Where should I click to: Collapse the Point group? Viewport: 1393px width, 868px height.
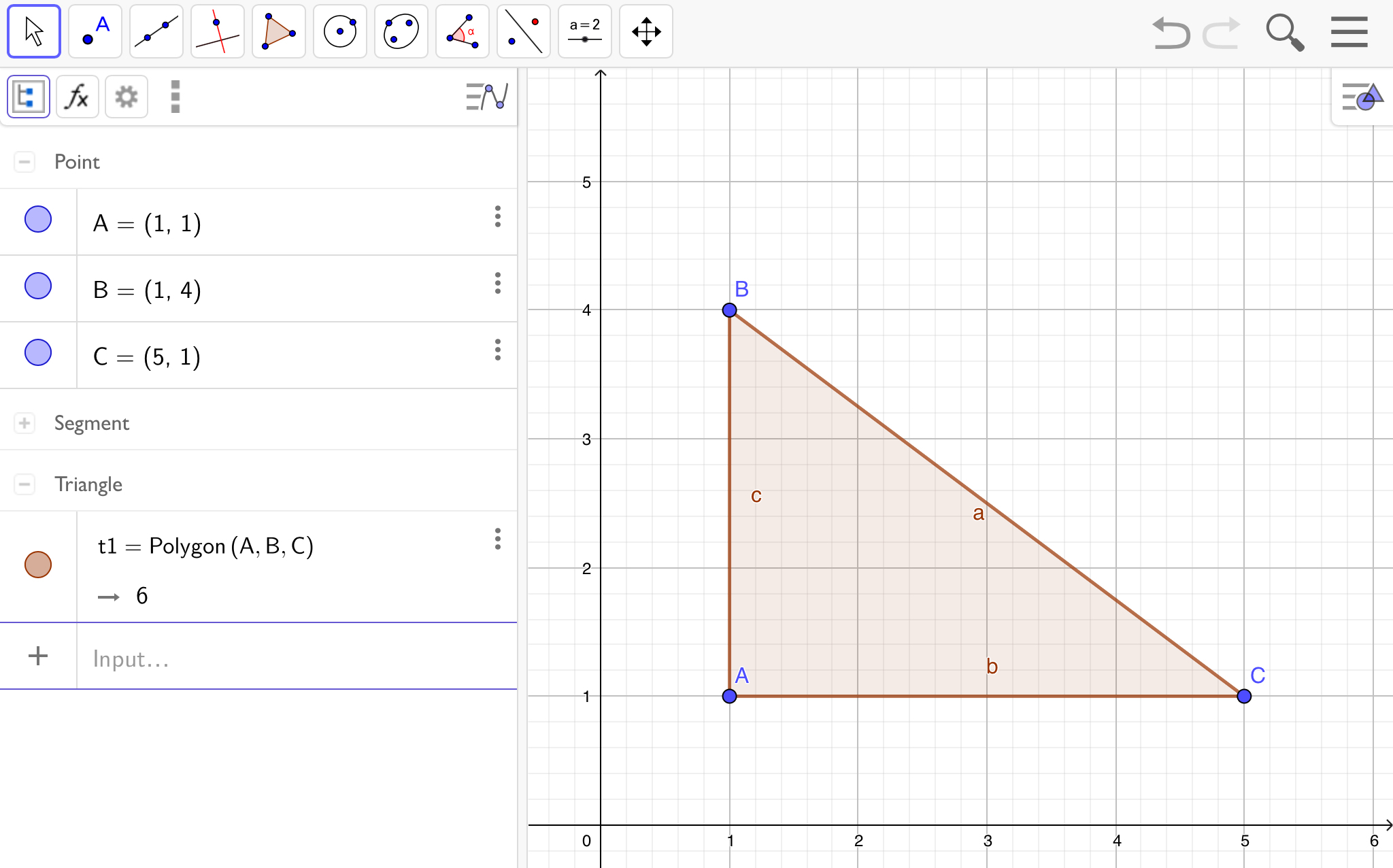coord(24,162)
